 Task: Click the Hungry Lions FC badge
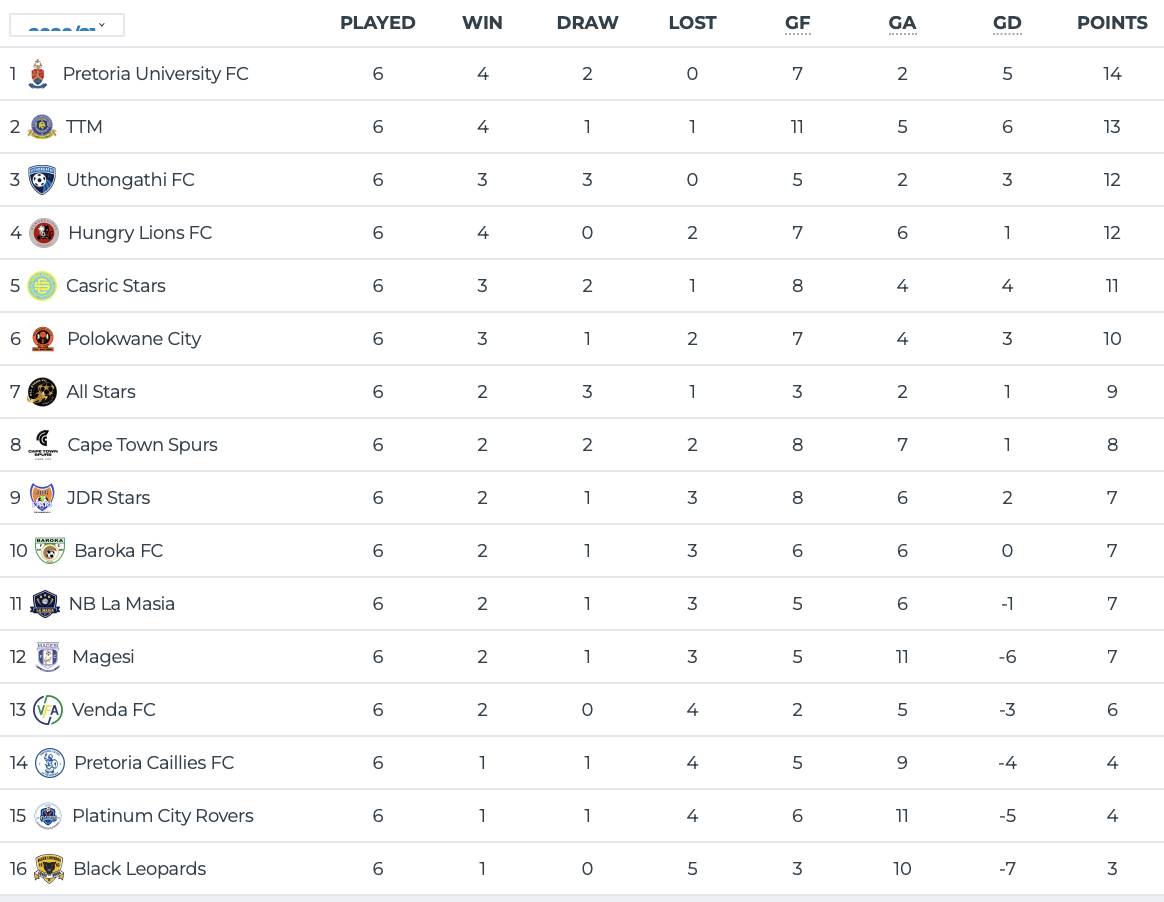coord(44,233)
